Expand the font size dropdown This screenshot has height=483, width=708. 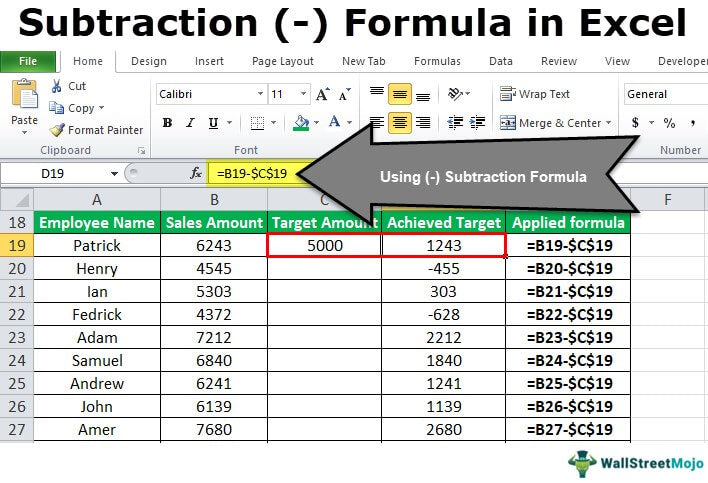303,94
